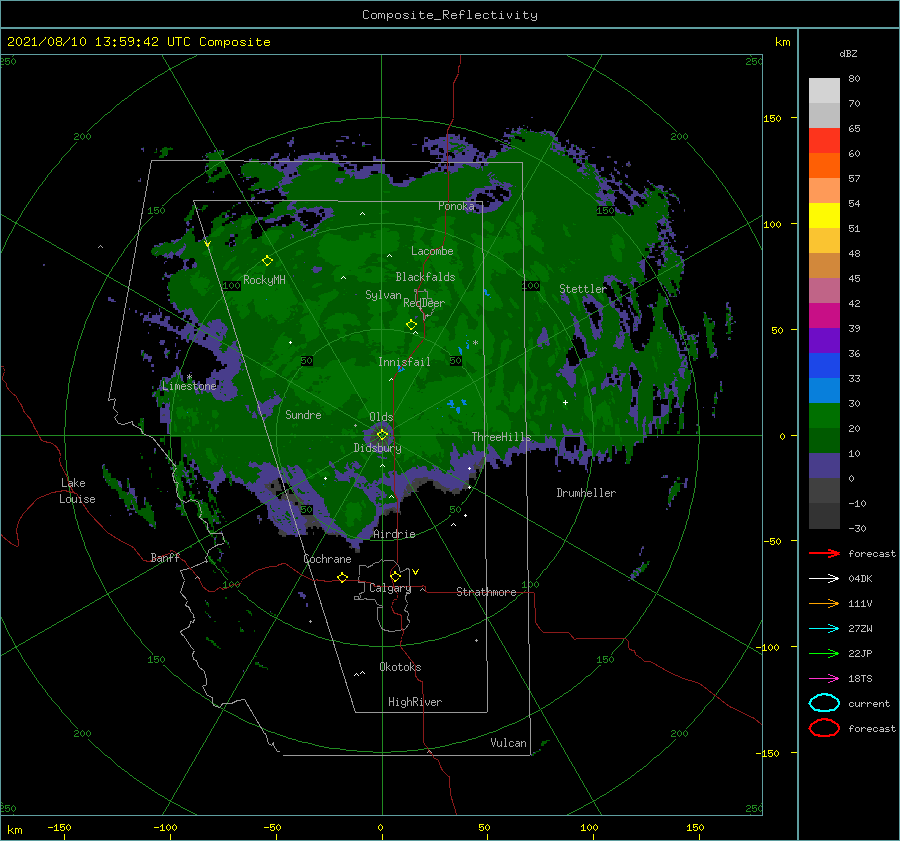Click the Composite_Reflectivity title
This screenshot has width=900, height=841.
pyautogui.click(x=450, y=15)
